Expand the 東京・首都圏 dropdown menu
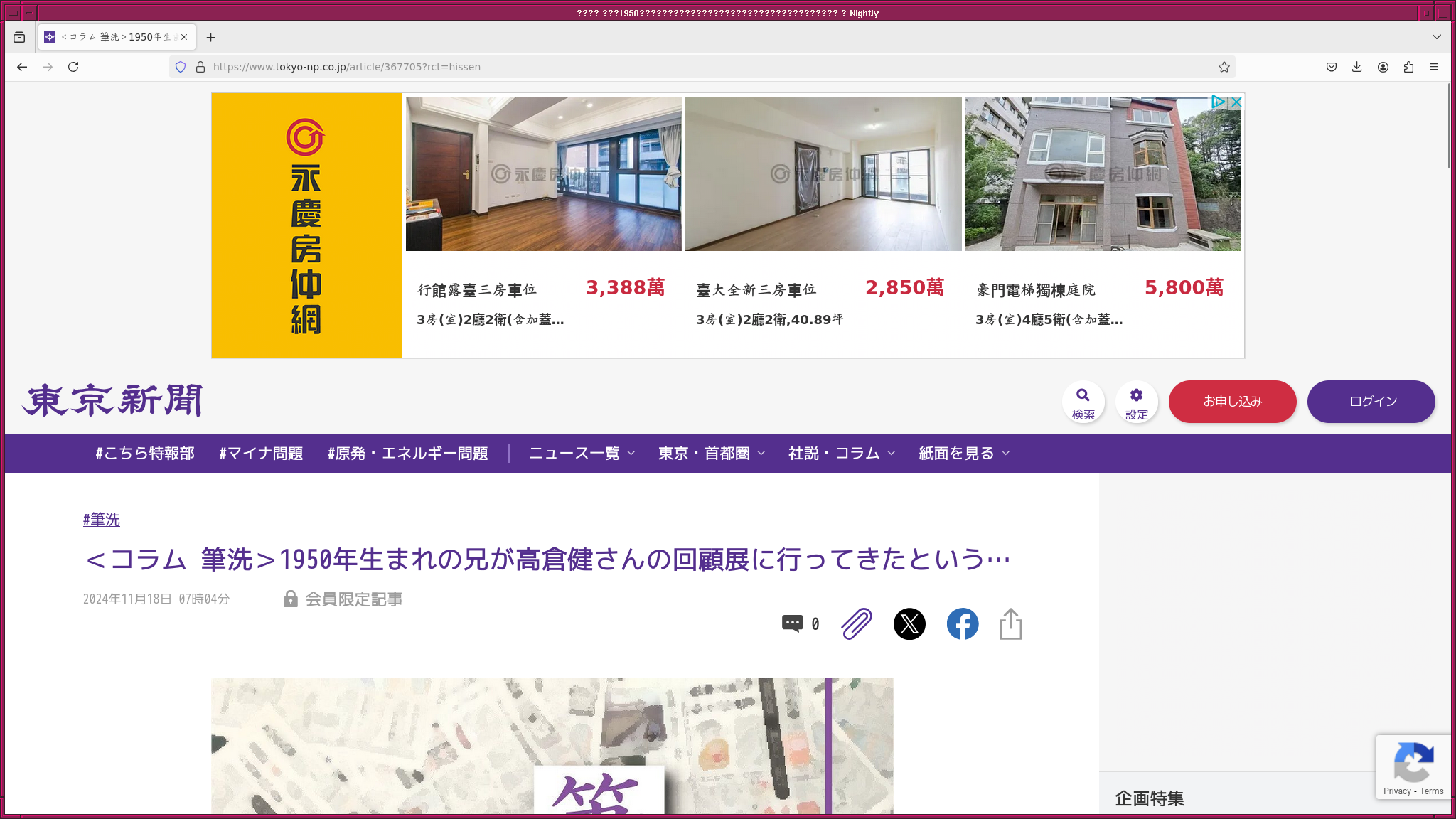The image size is (1456, 819). pos(711,454)
